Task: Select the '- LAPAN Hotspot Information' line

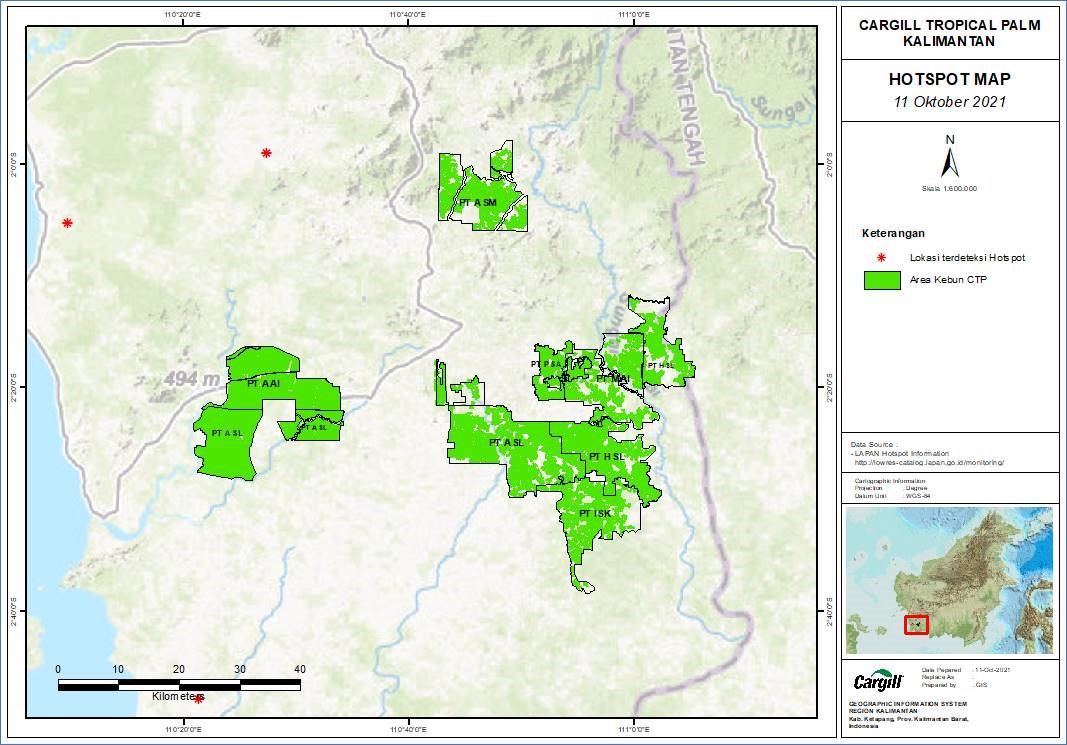Action: pyautogui.click(x=900, y=453)
